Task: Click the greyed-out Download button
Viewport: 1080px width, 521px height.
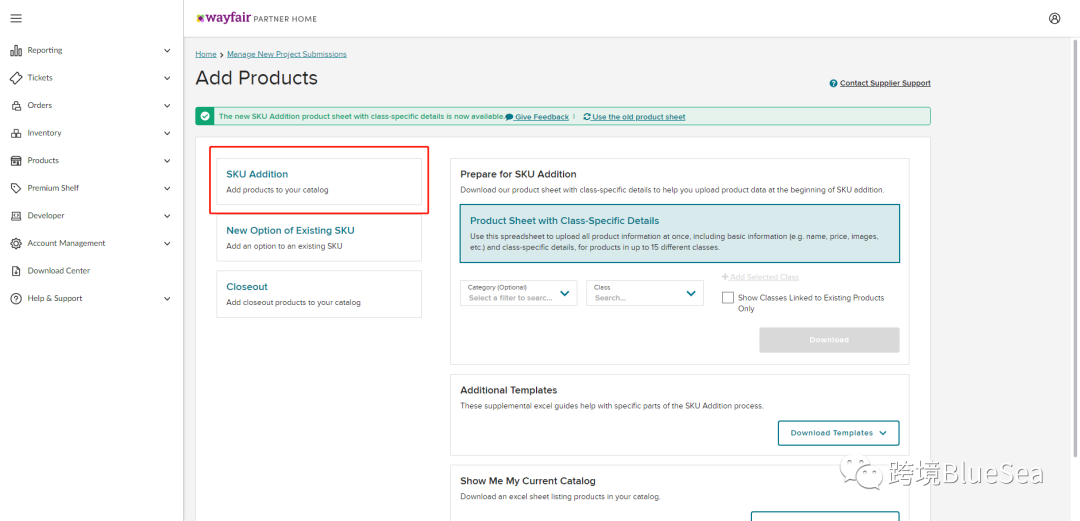Action: (x=829, y=340)
